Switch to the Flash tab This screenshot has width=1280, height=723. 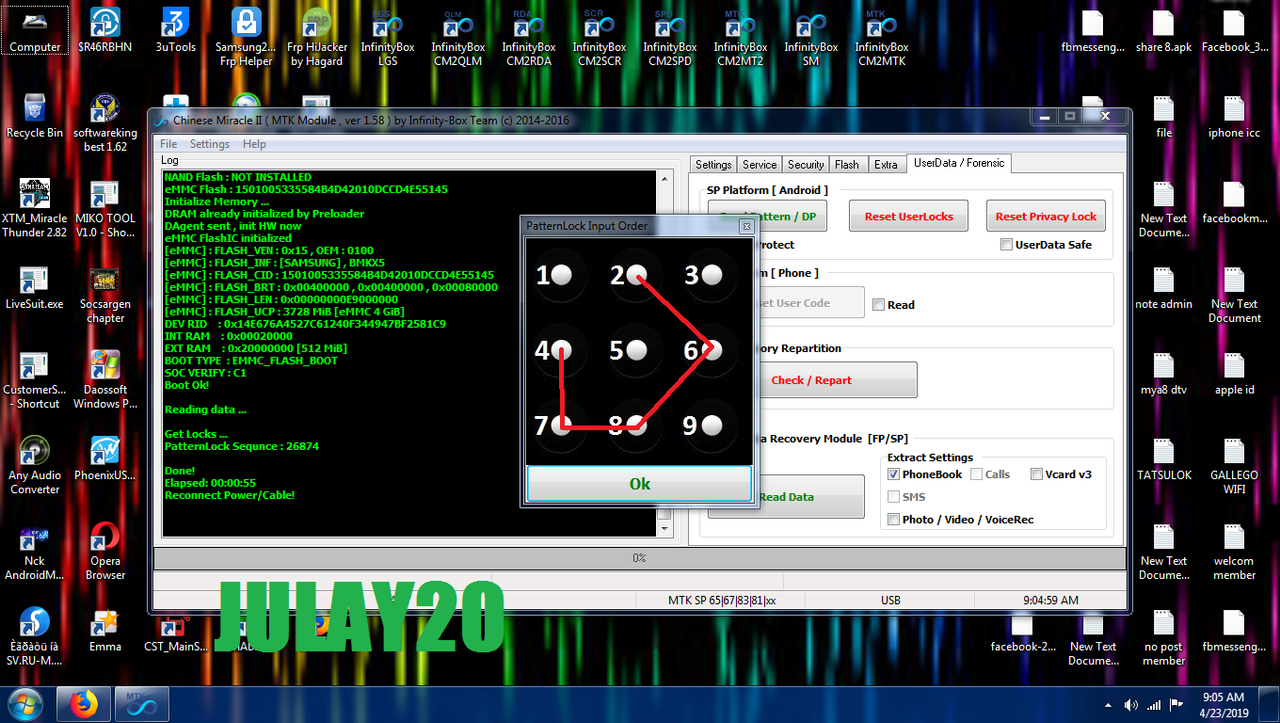tap(847, 165)
